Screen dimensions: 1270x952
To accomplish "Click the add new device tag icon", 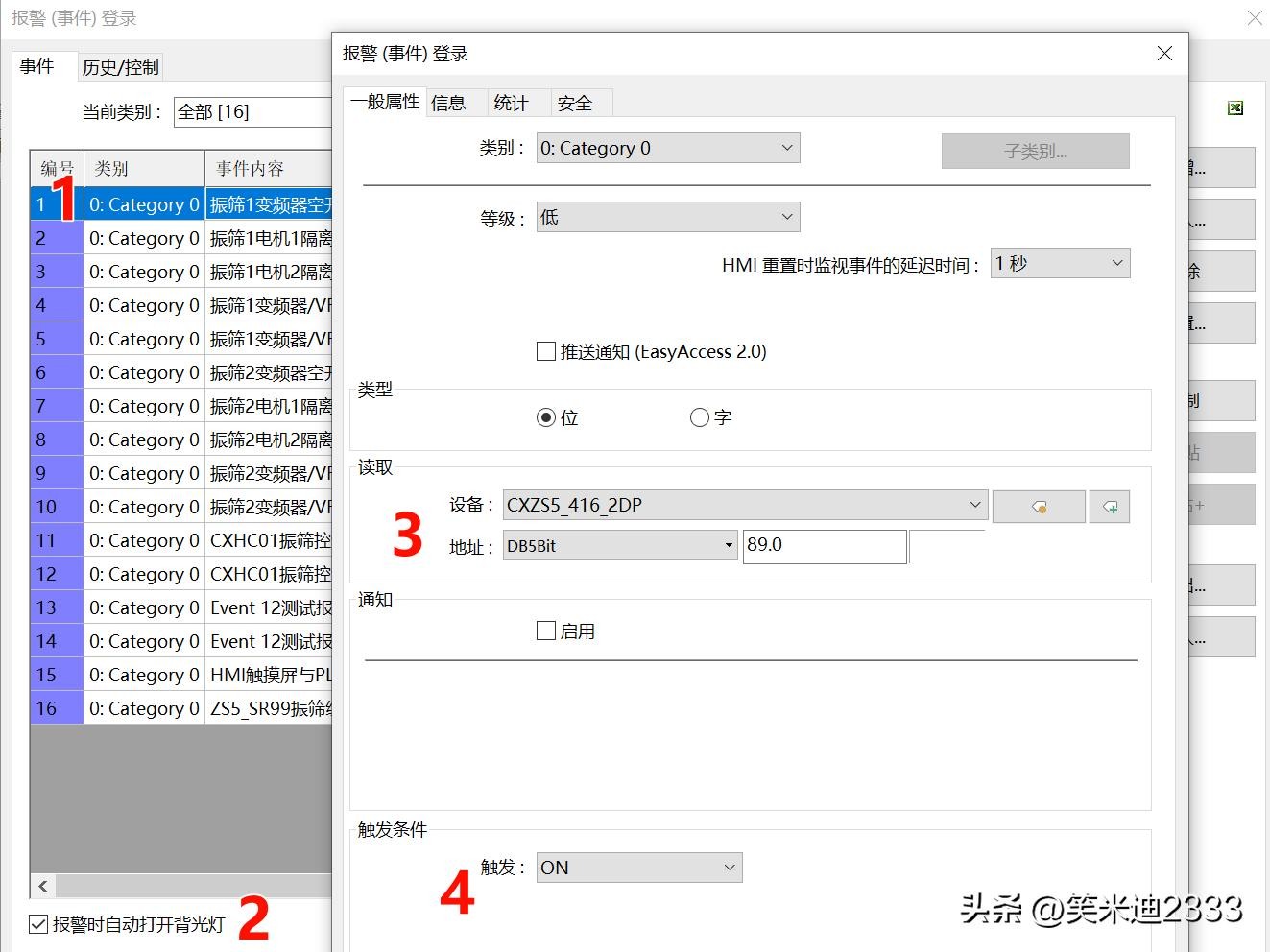I will click(x=1110, y=507).
